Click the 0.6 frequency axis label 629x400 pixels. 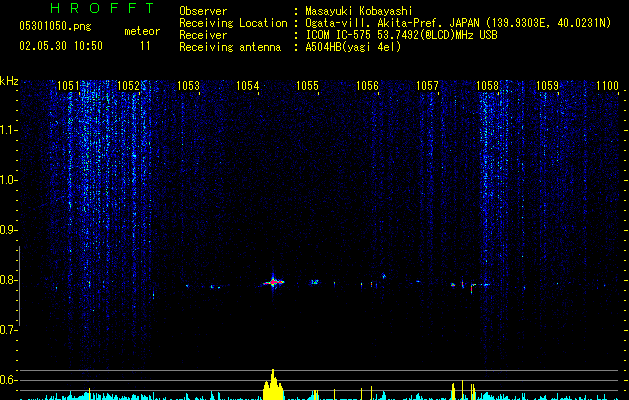pos(8,380)
